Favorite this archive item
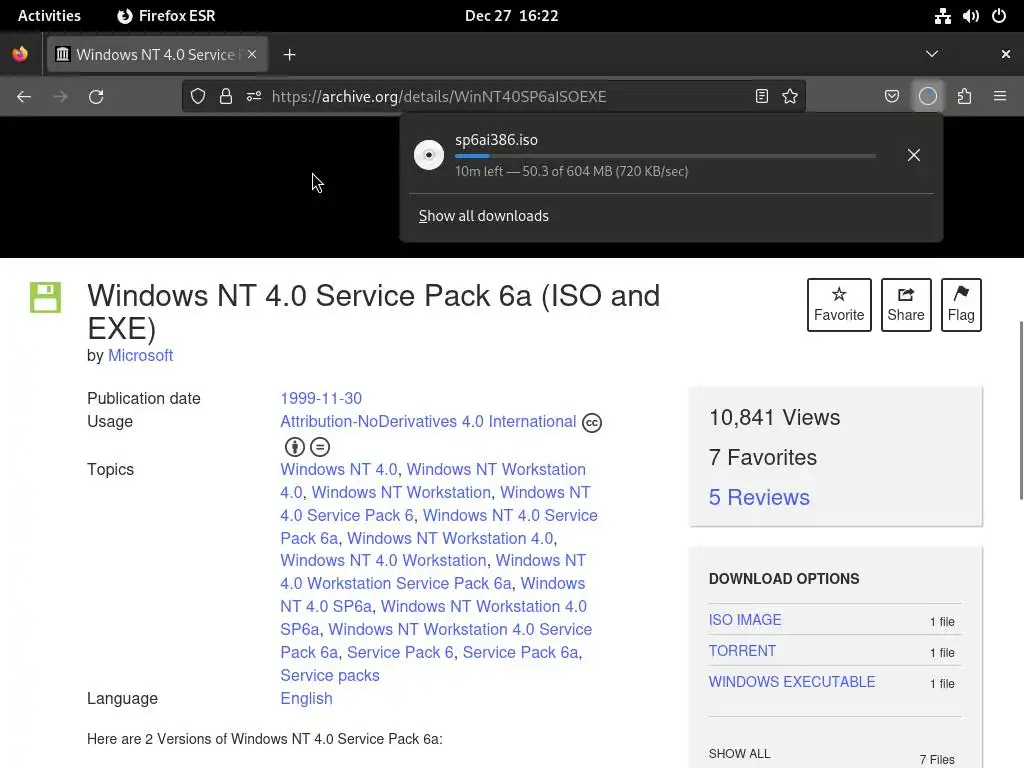Screen dimensions: 1024x768 tap(839, 304)
